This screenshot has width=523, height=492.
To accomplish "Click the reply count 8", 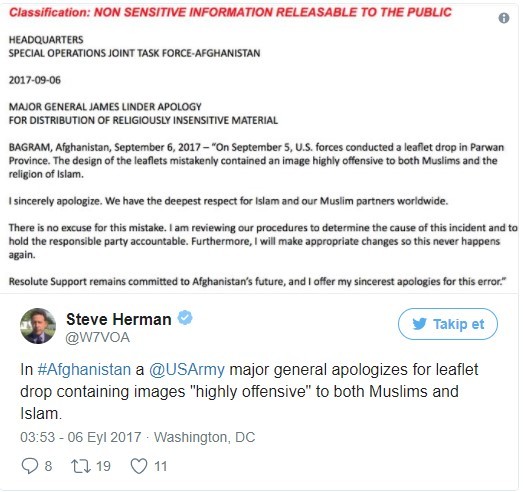I will pyautogui.click(x=48, y=466).
